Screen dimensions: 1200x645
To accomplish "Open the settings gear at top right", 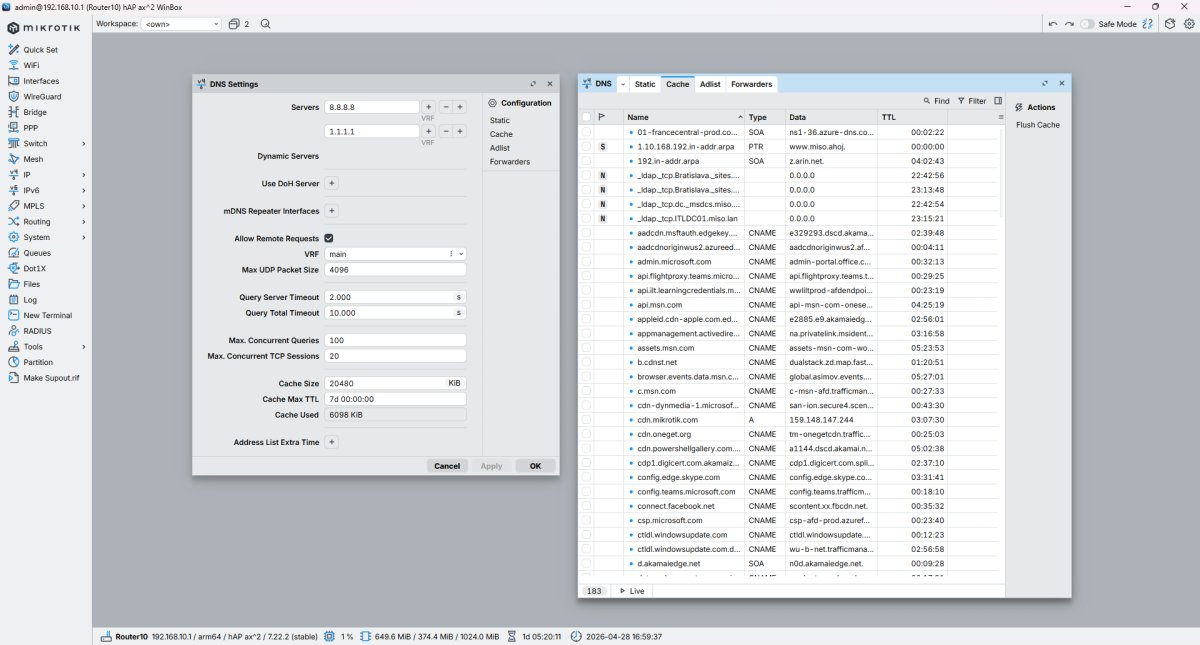I will 1187,23.
